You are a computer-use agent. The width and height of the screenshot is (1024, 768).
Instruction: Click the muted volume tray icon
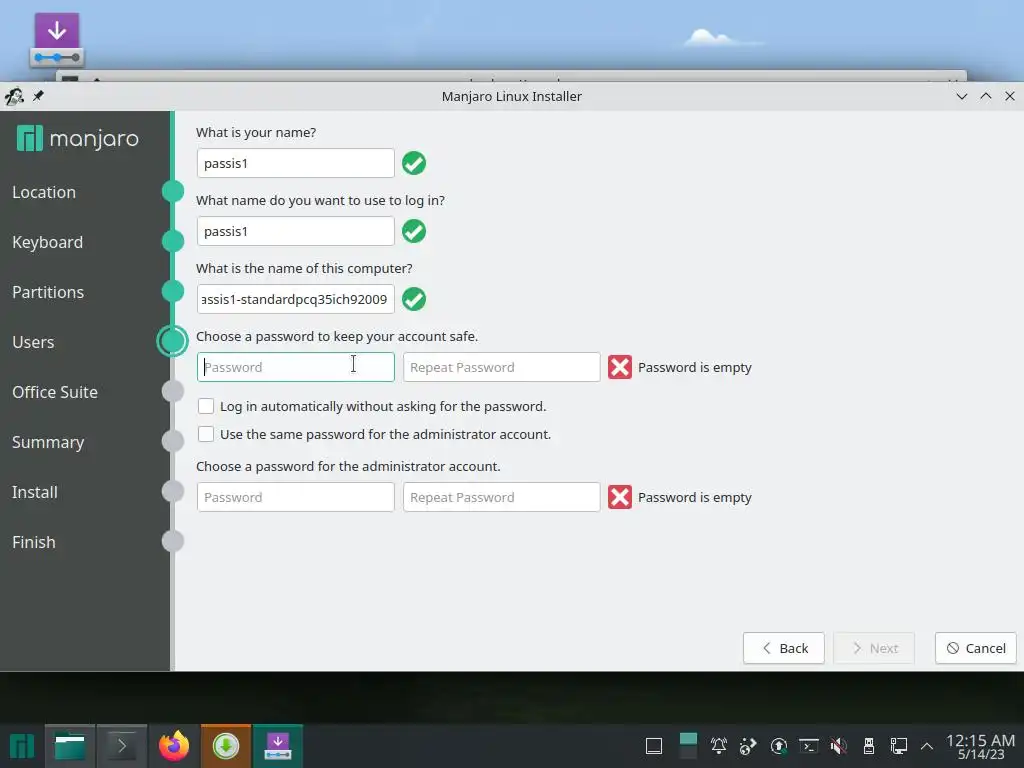coord(839,746)
